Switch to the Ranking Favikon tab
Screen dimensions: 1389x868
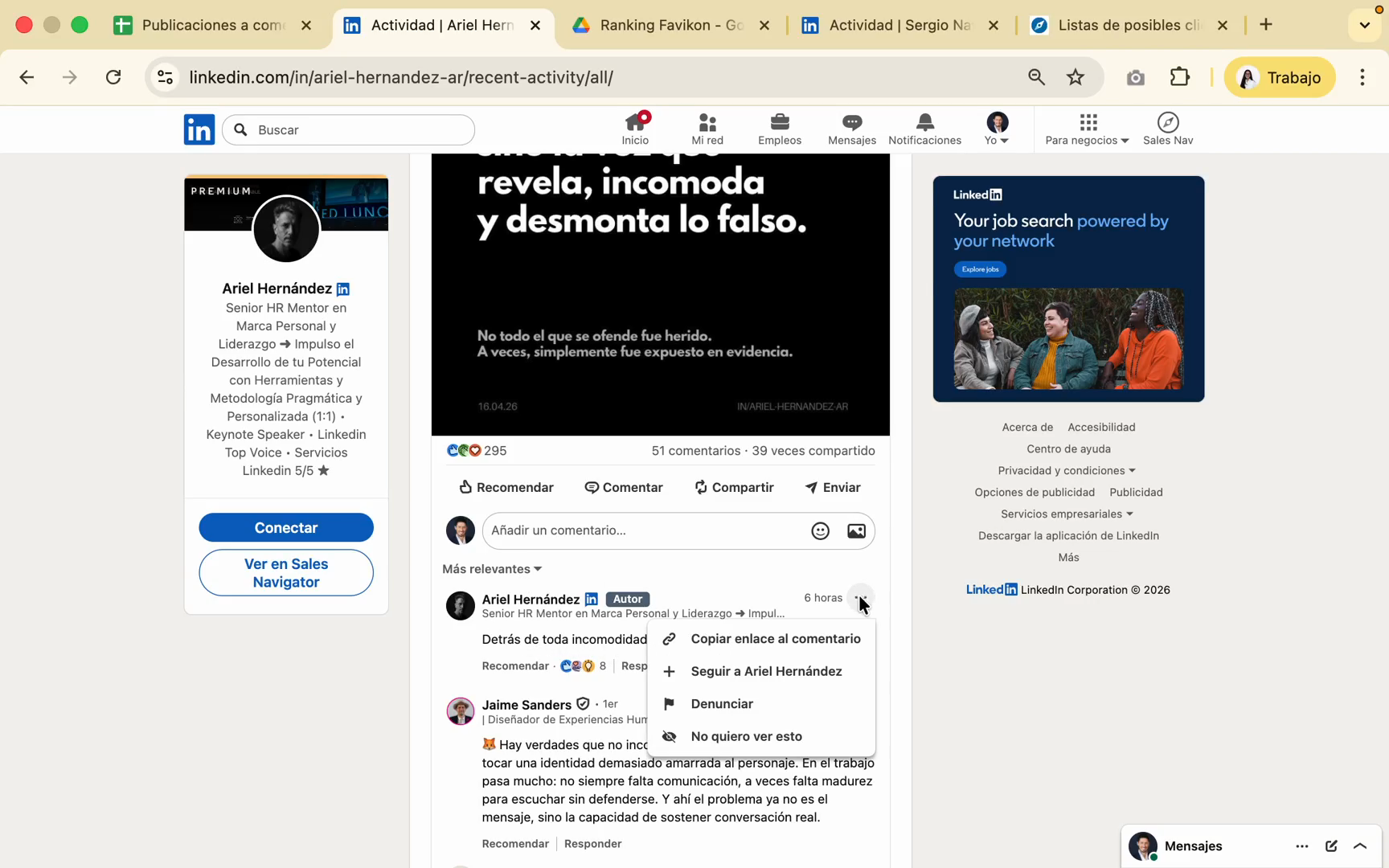click(670, 25)
